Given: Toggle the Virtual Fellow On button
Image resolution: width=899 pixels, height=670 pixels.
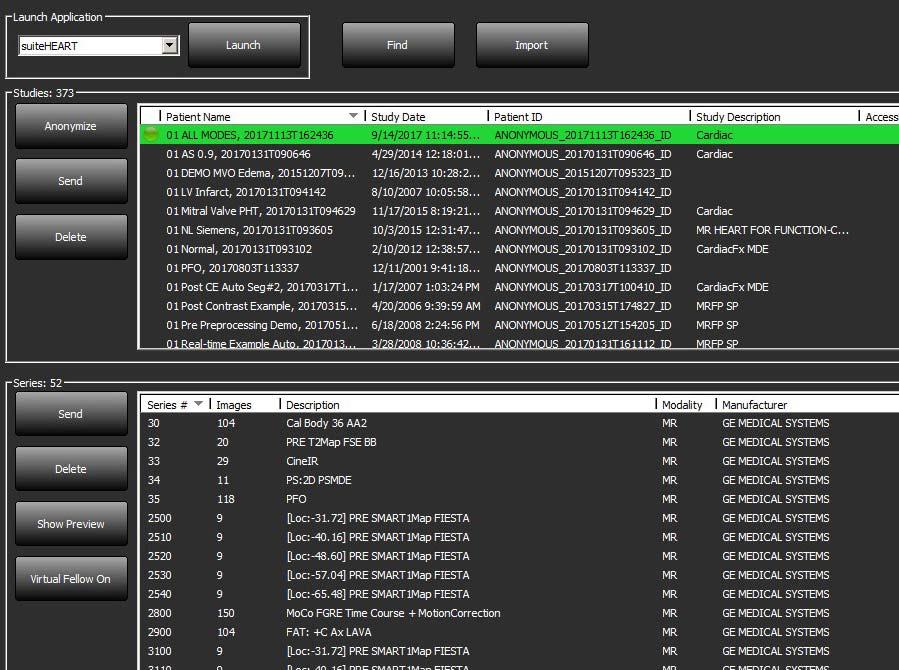Looking at the screenshot, I should 71,579.
